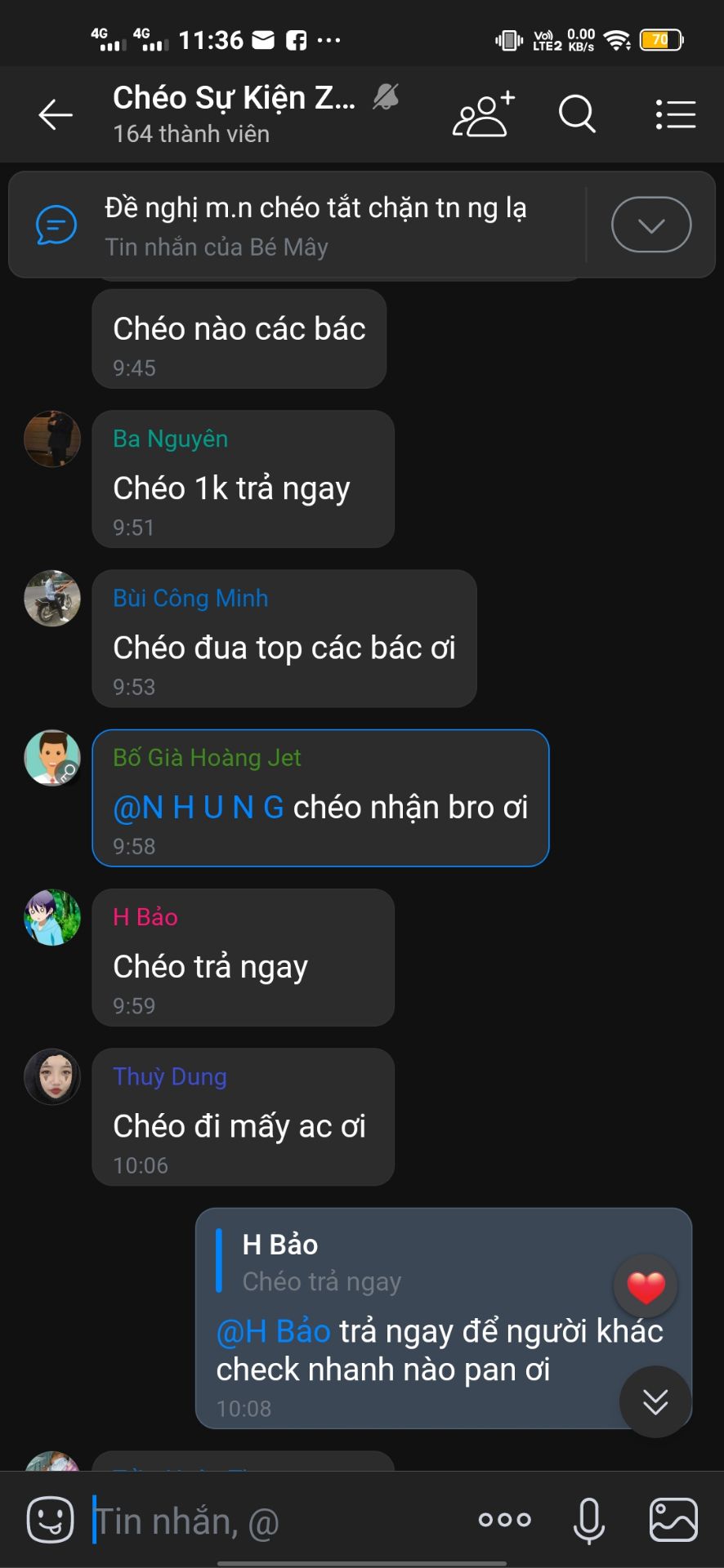This screenshot has height=1568, width=724.
Task: Open the add member icon
Action: (484, 114)
